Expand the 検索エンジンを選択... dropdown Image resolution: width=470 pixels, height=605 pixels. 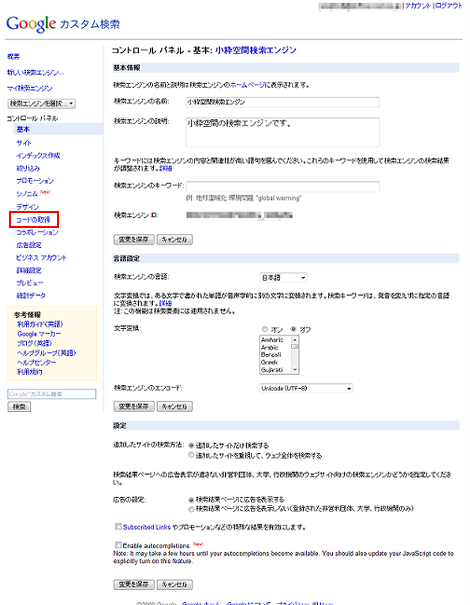click(41, 103)
